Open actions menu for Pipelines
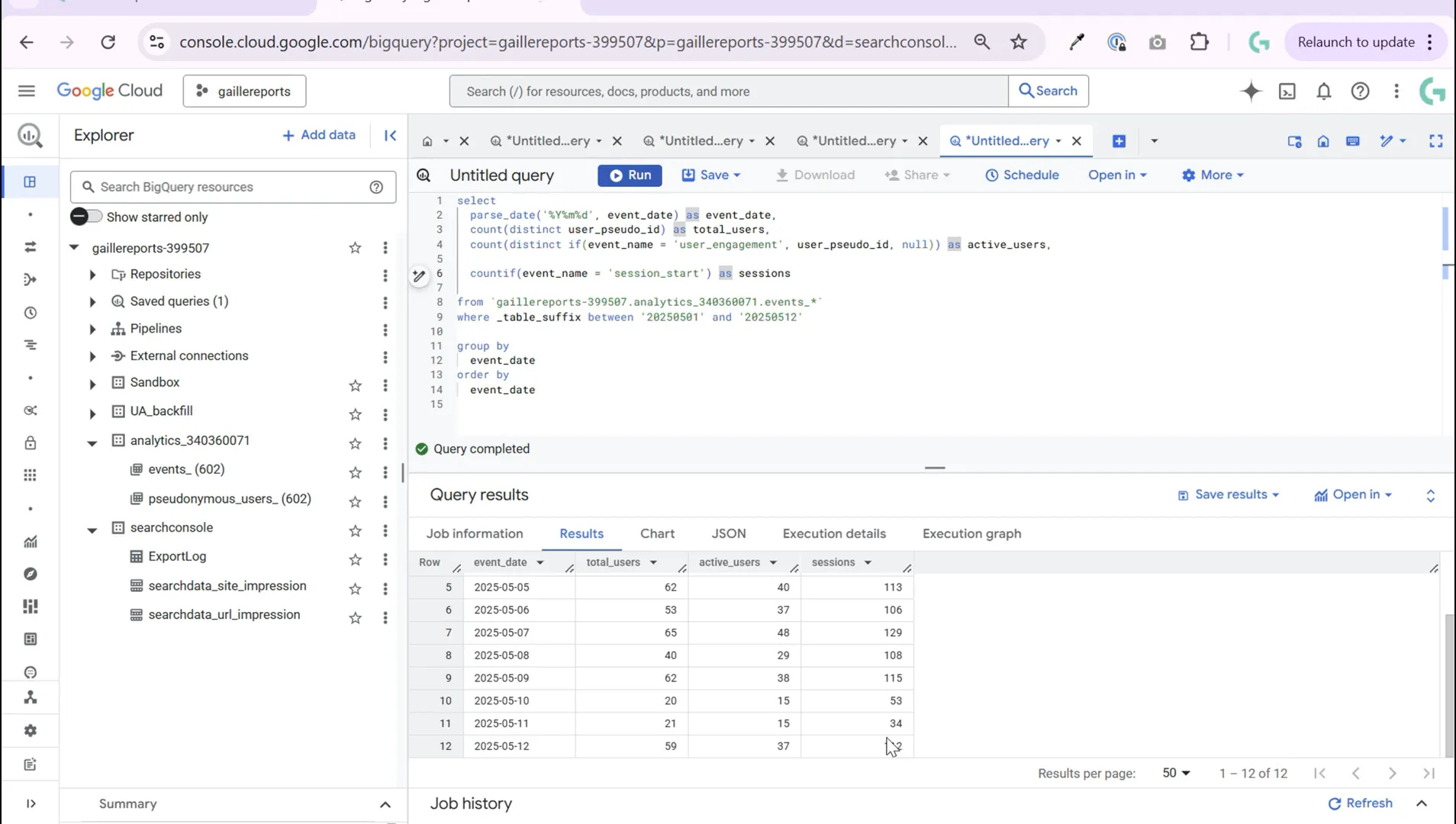Image resolution: width=1456 pixels, height=824 pixels. 385,330
